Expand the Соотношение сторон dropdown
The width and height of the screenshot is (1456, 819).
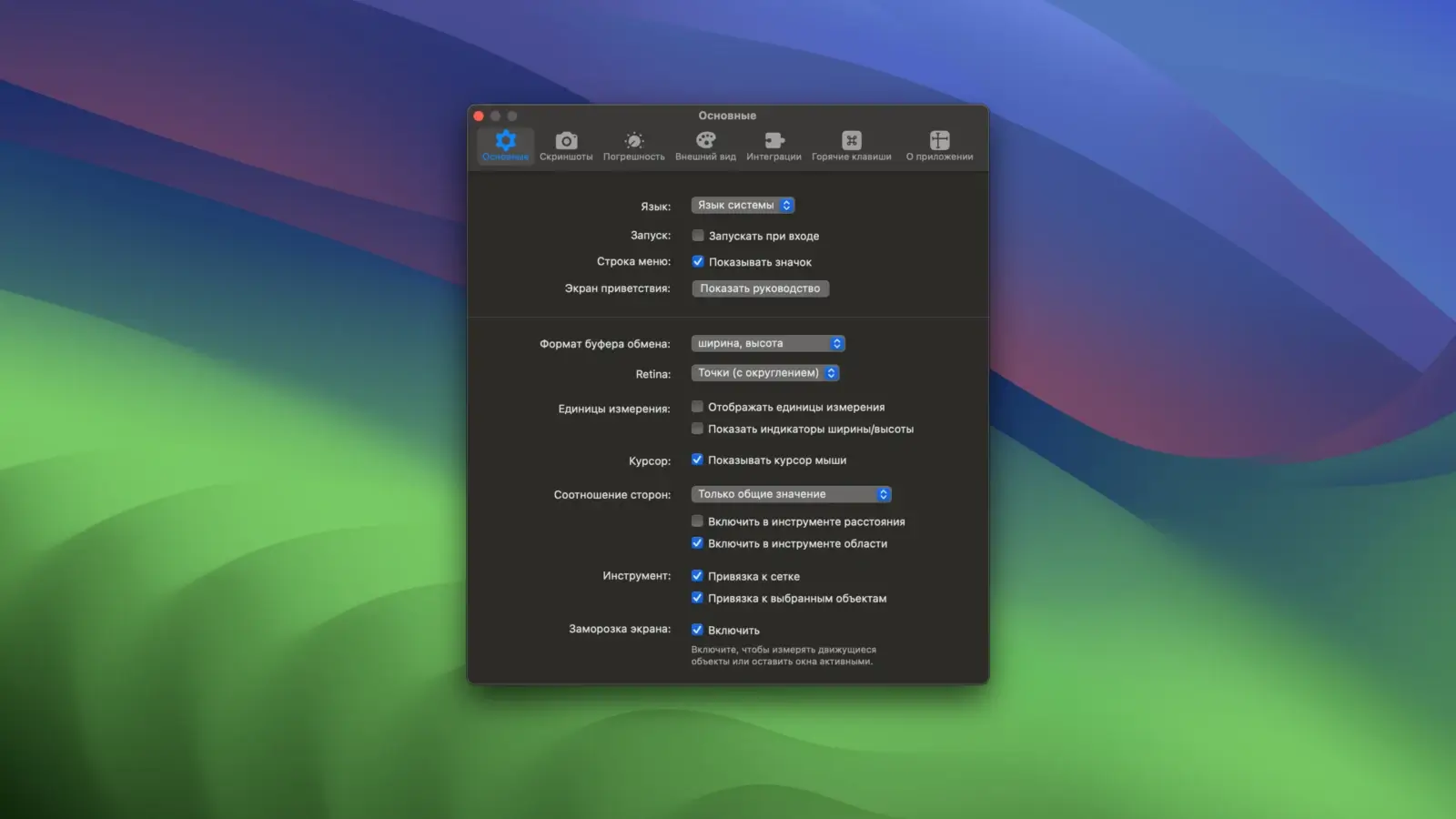point(791,494)
